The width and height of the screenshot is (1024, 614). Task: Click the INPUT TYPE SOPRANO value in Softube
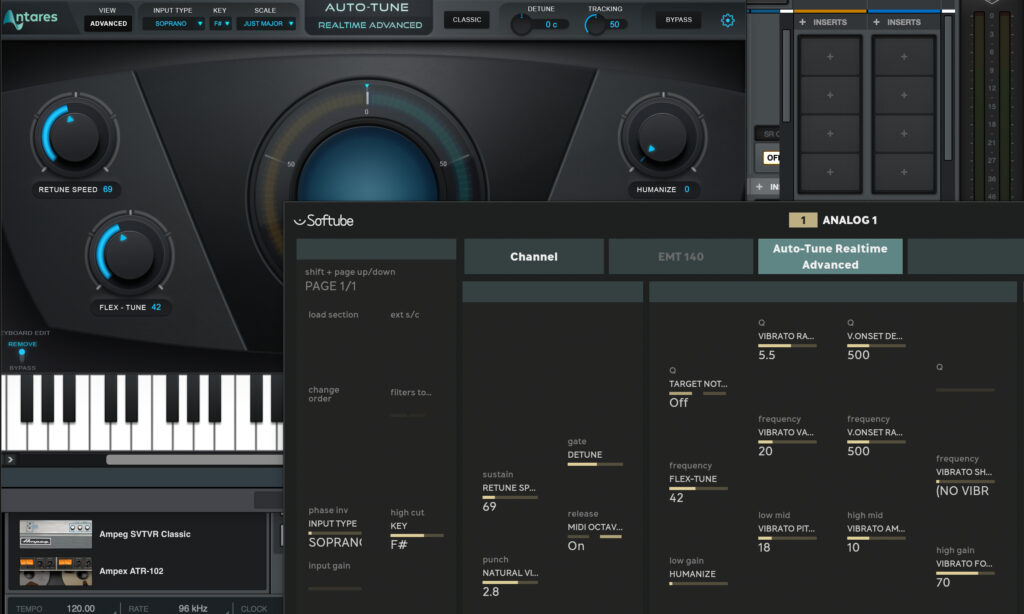[x=335, y=543]
